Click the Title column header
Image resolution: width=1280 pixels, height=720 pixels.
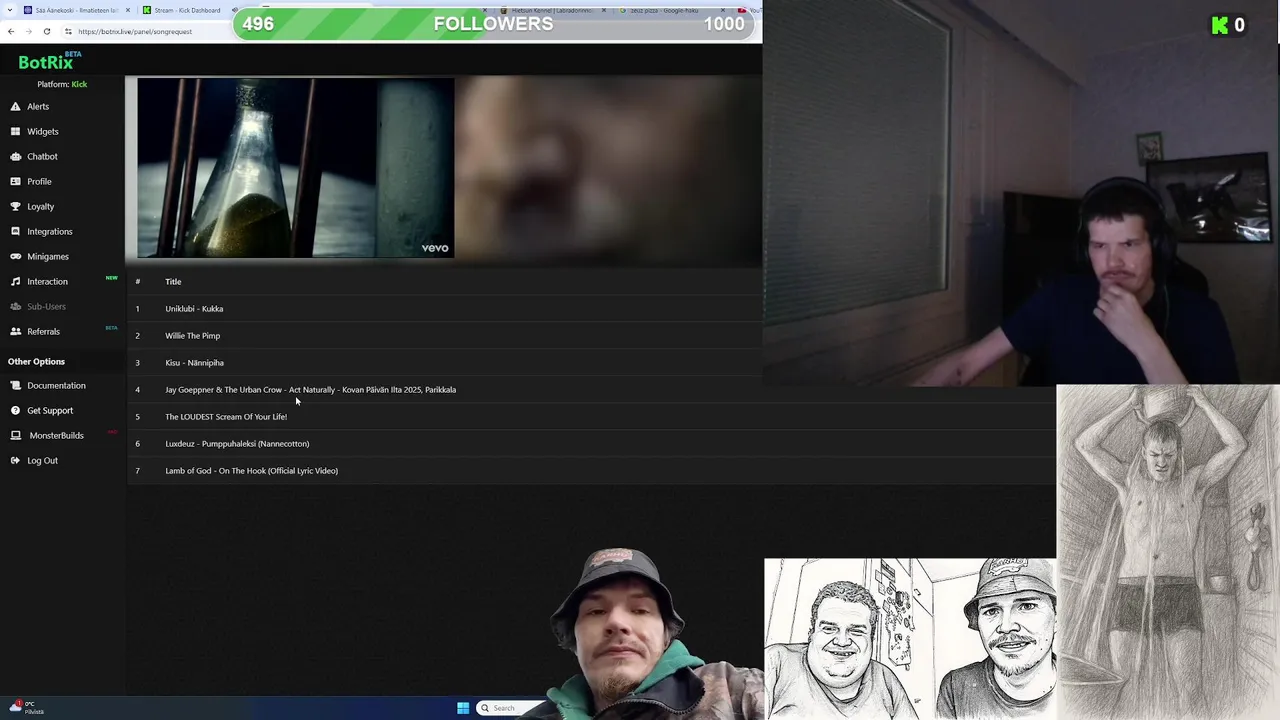pyautogui.click(x=173, y=281)
